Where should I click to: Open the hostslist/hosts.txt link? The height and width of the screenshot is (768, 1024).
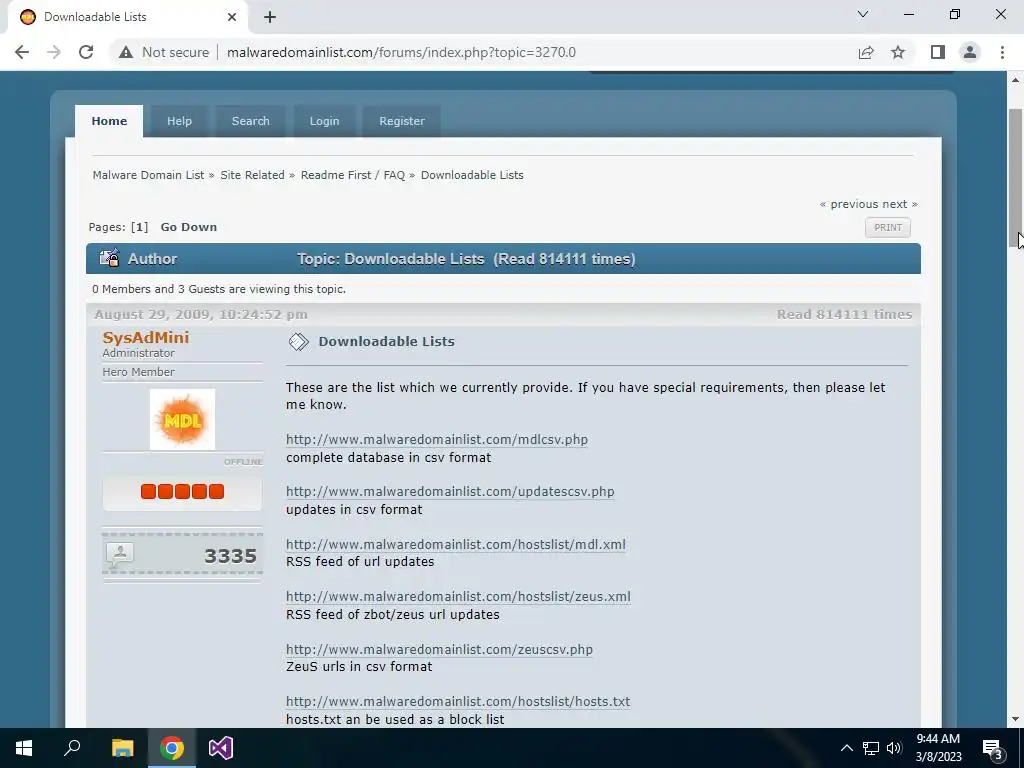458,701
